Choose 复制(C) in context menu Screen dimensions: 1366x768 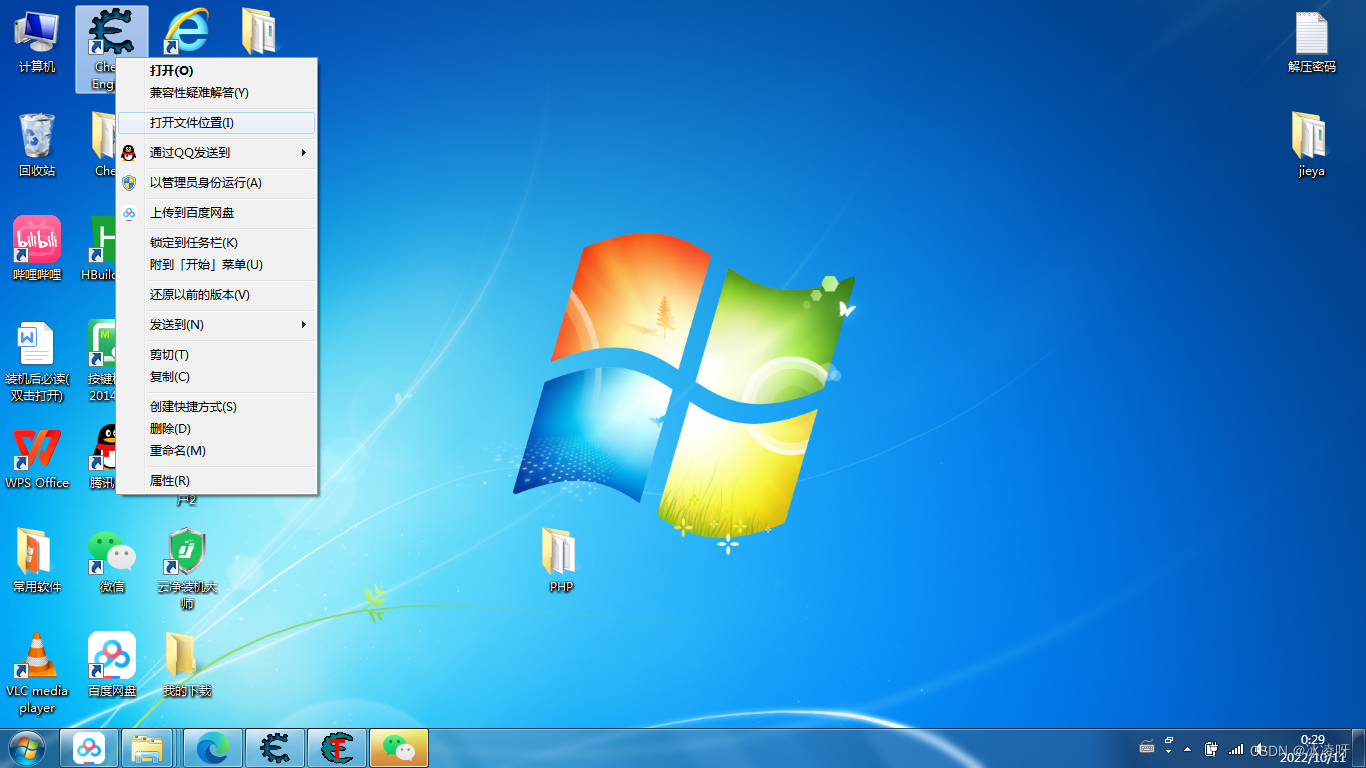217,377
